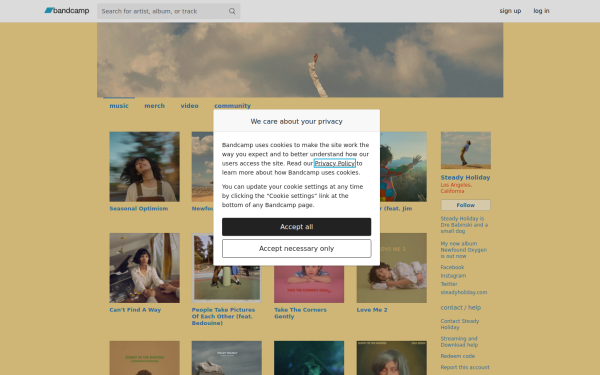Open the Twitter link
The height and width of the screenshot is (375, 600).
(449, 284)
